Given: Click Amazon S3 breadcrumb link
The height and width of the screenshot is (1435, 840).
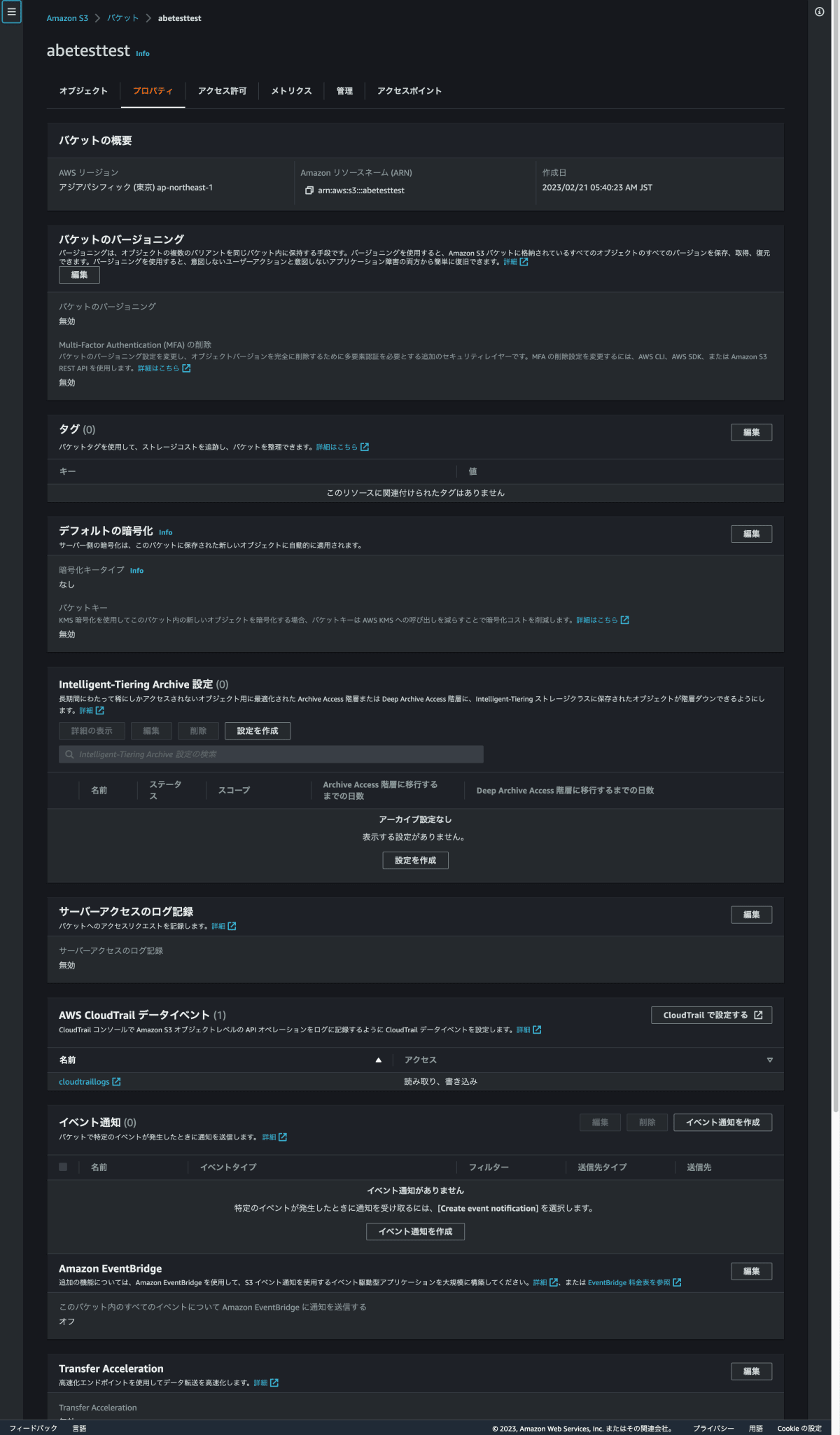Looking at the screenshot, I should coord(67,18).
